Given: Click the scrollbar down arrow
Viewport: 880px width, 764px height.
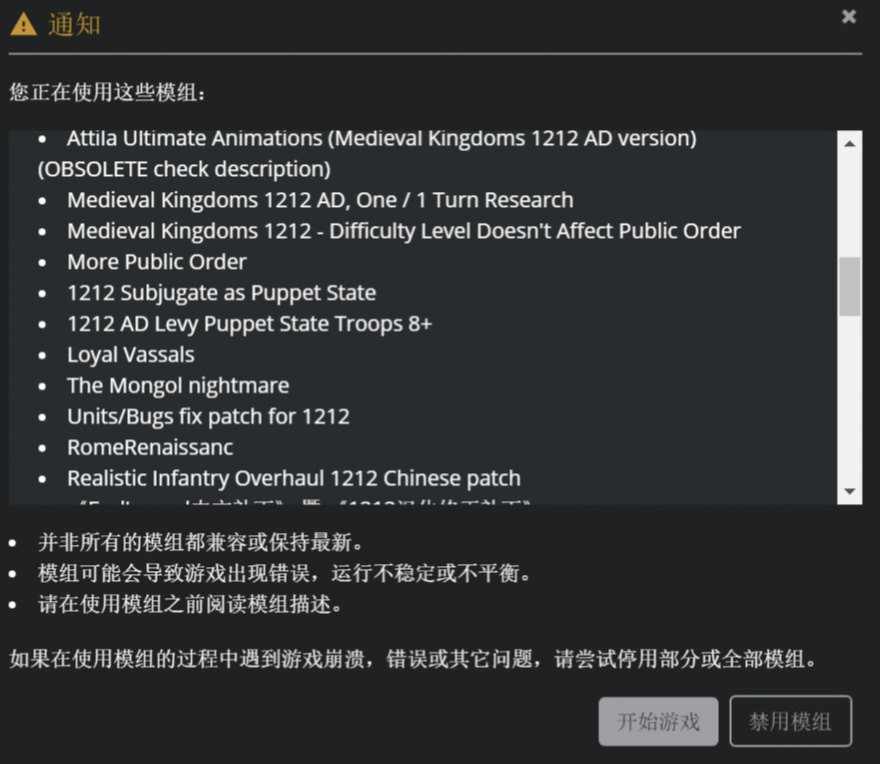Looking at the screenshot, I should [x=850, y=492].
